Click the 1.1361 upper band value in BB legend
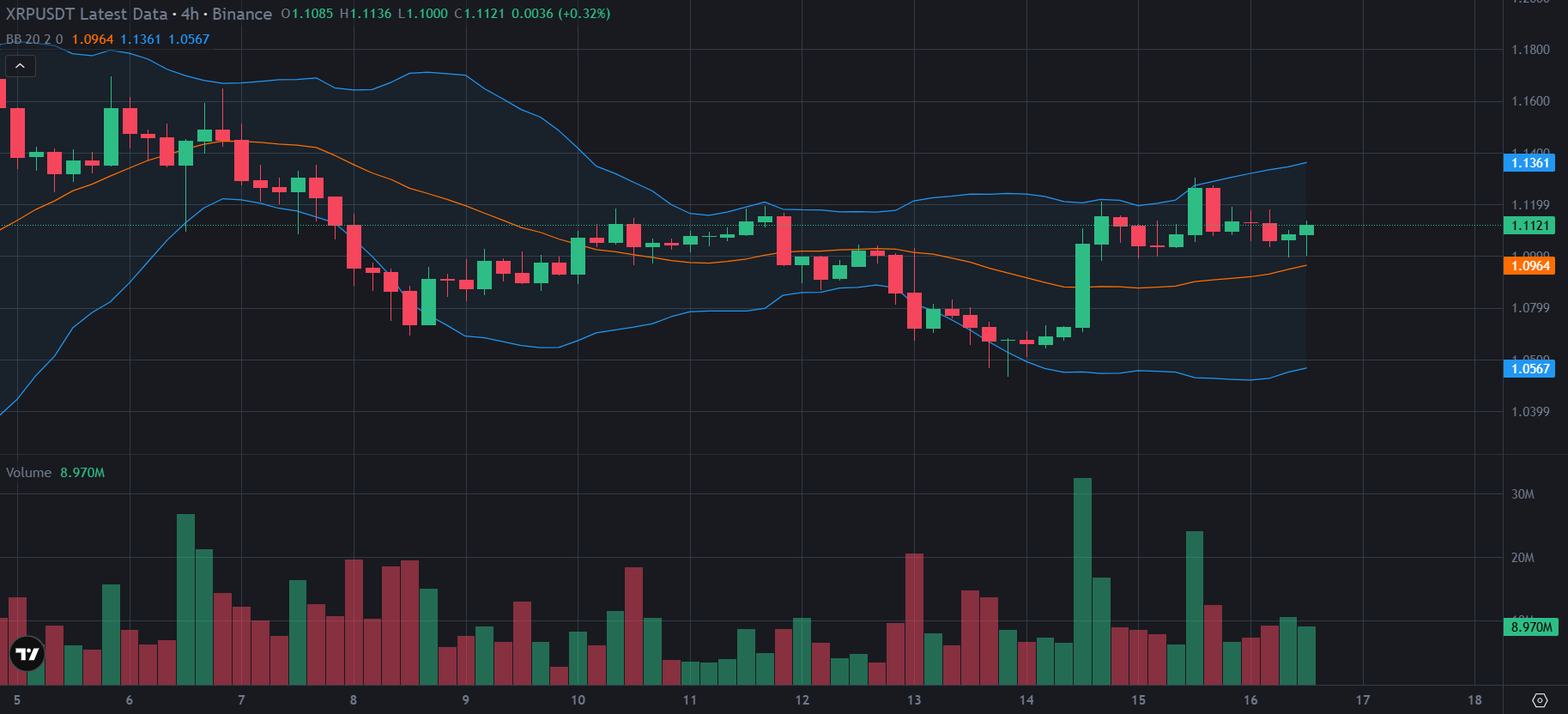This screenshot has height=714, width=1568. point(141,39)
